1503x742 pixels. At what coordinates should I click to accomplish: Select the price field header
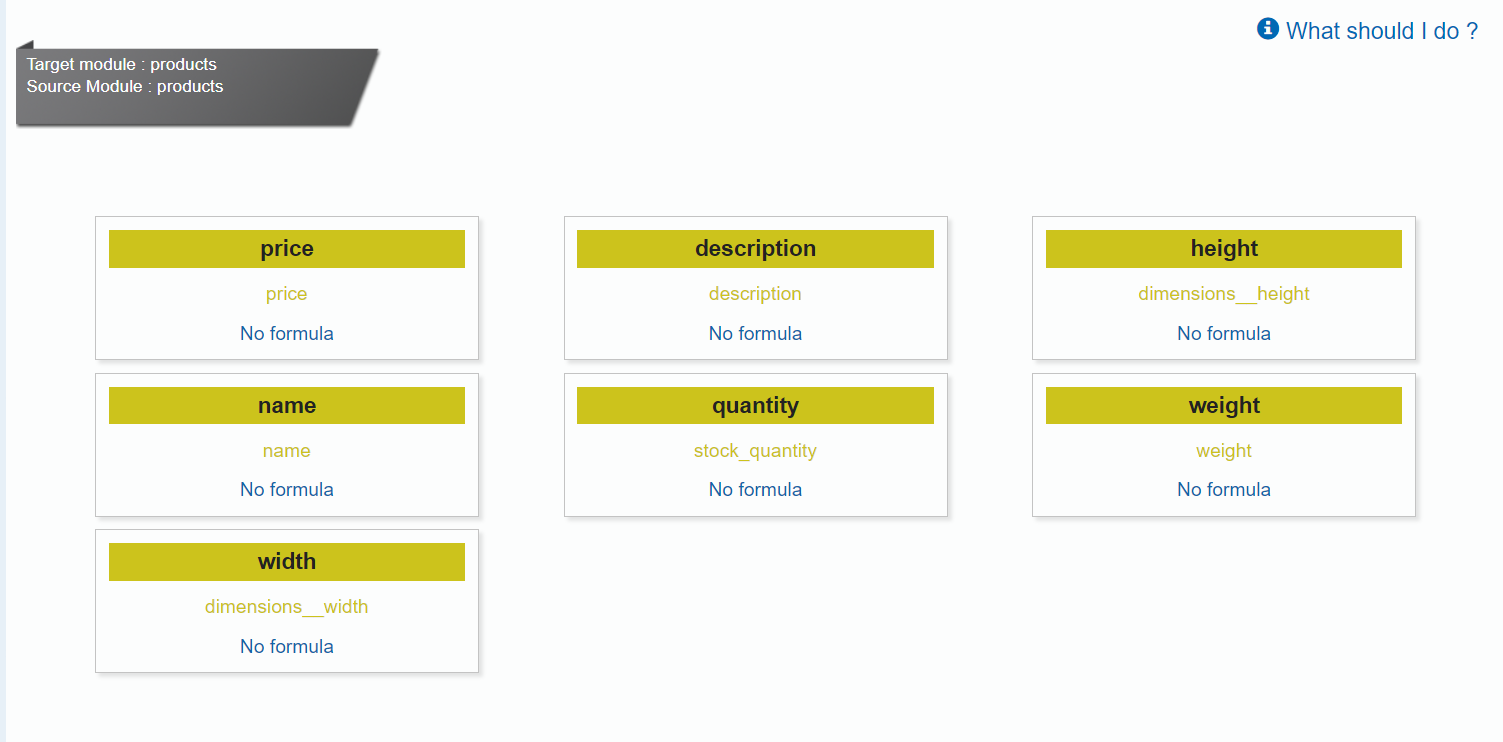[286, 248]
